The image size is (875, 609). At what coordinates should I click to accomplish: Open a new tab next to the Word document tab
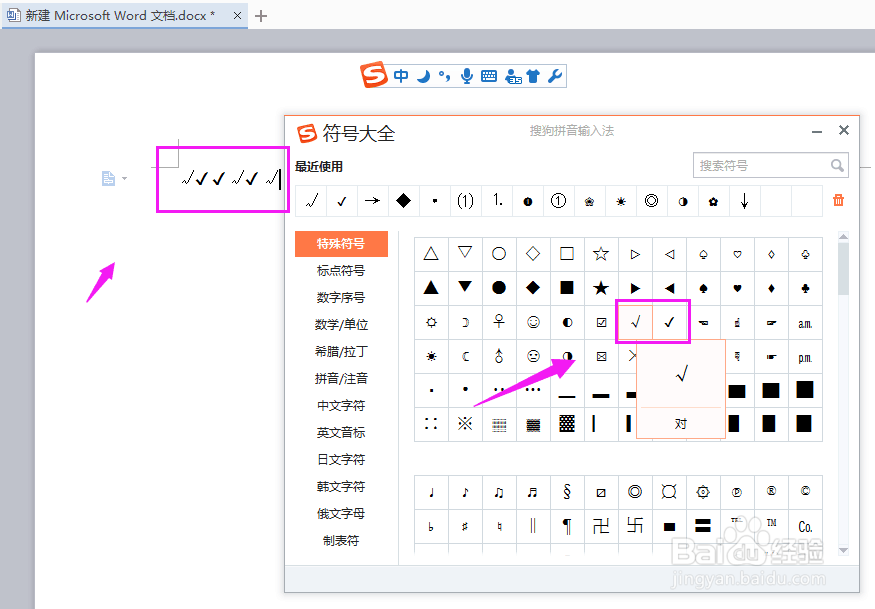[262, 16]
